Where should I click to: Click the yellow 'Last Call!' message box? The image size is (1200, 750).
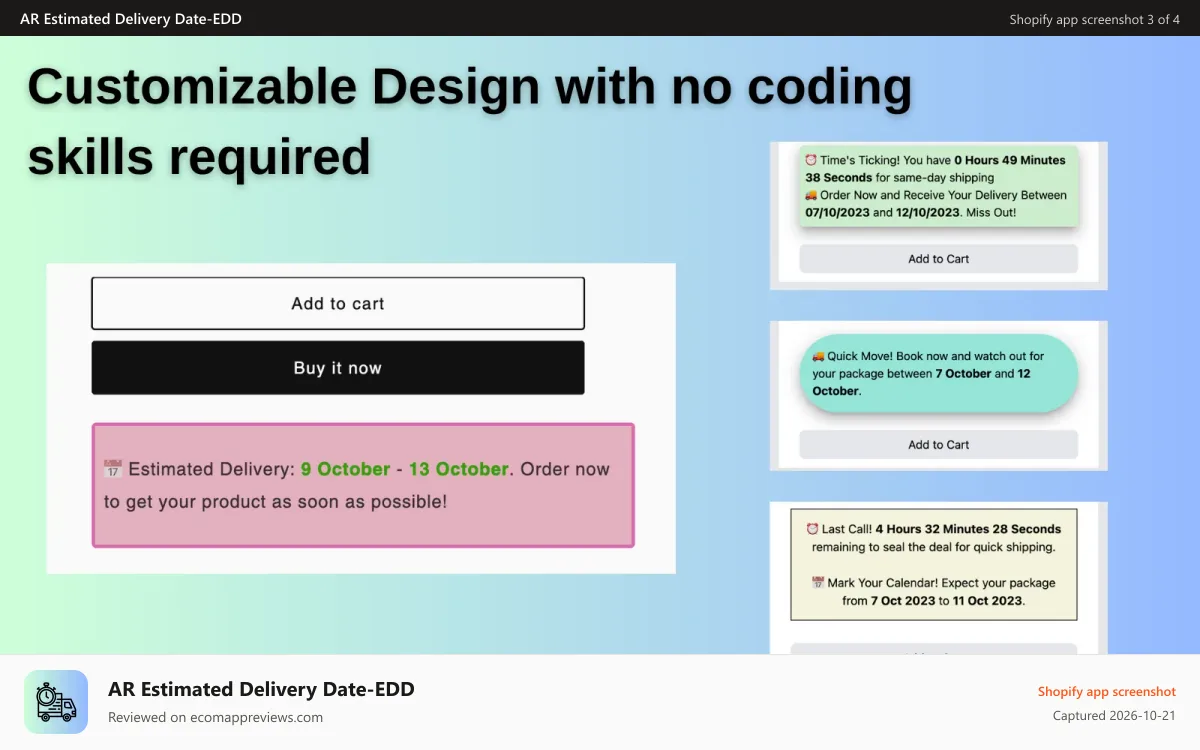tap(934, 565)
